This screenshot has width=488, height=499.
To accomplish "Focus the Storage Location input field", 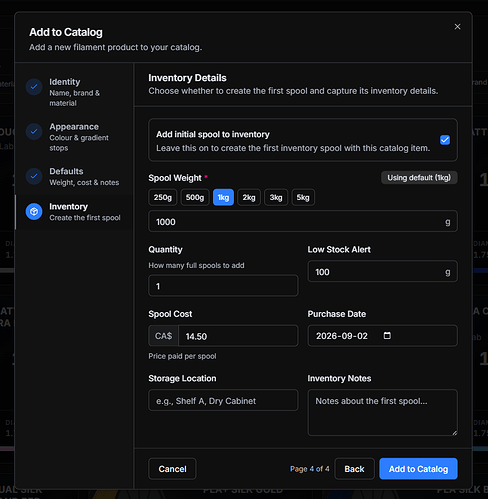I will click(x=223, y=400).
